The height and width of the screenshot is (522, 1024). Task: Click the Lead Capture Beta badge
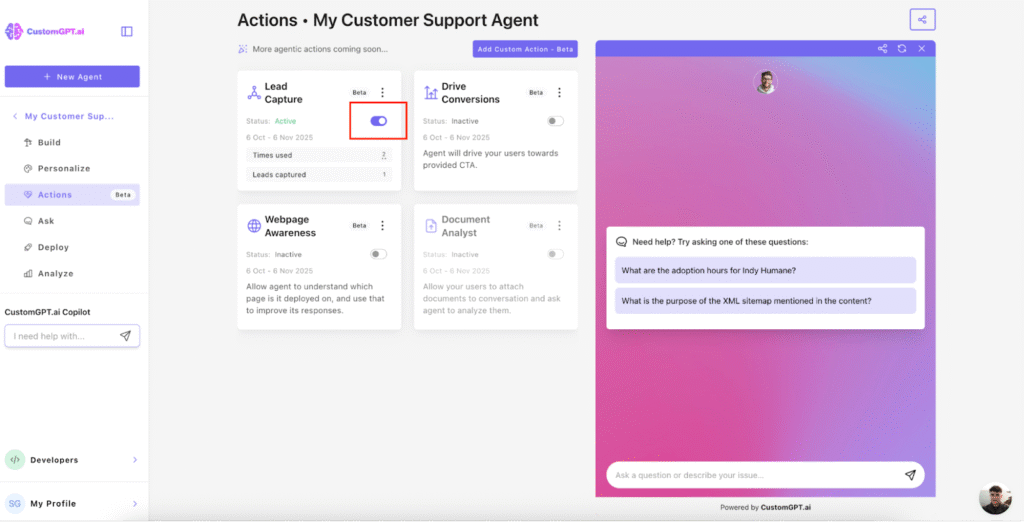(359, 93)
